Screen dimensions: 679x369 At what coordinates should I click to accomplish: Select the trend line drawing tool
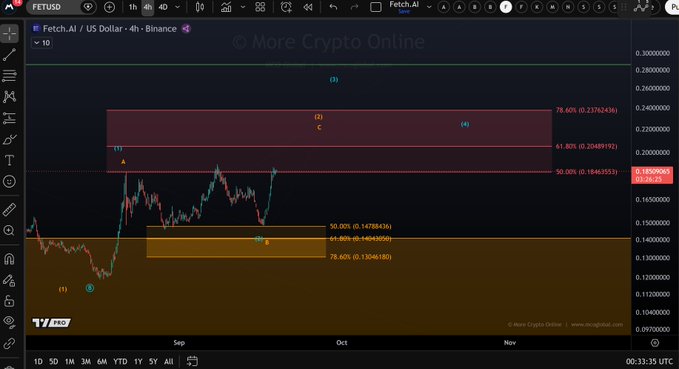pyautogui.click(x=10, y=55)
